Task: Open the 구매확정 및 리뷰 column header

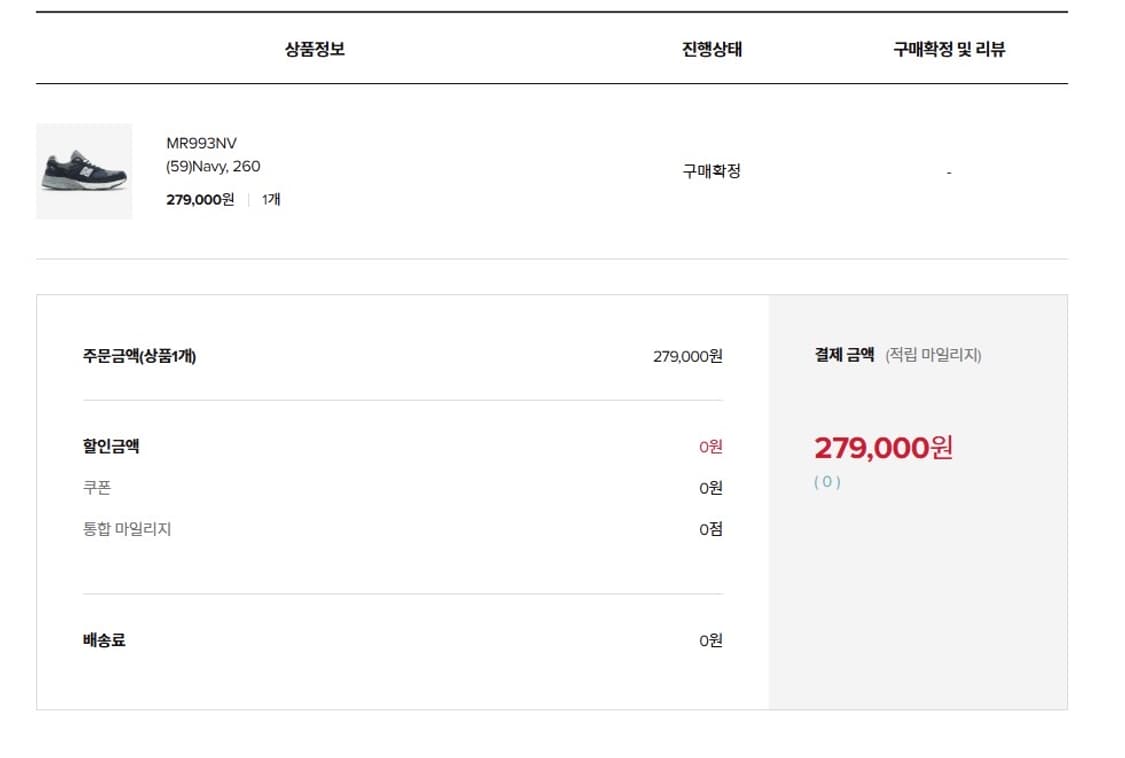Action: [x=946, y=49]
